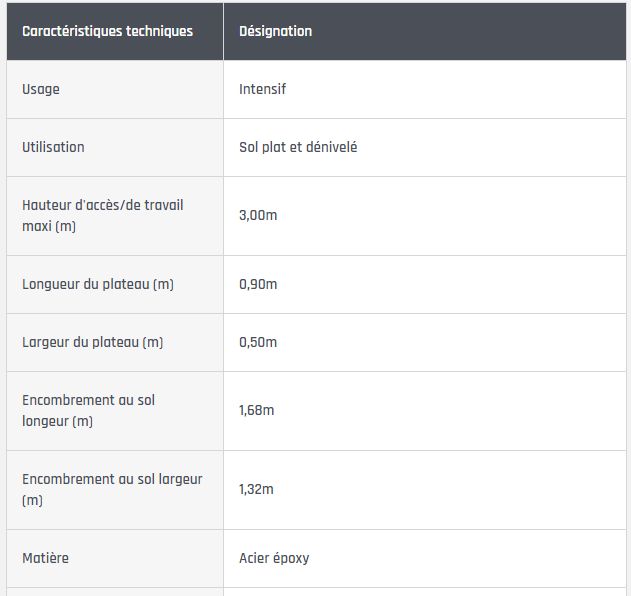Viewport: 631px width, 596px height.
Task: Select the '1,32m' footprint width value
Action: [256, 489]
